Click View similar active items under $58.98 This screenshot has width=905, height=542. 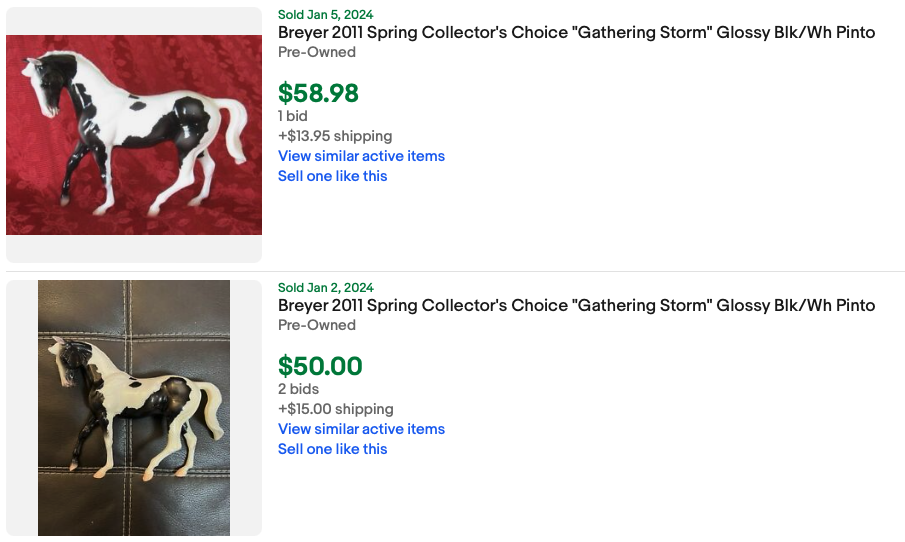361,156
